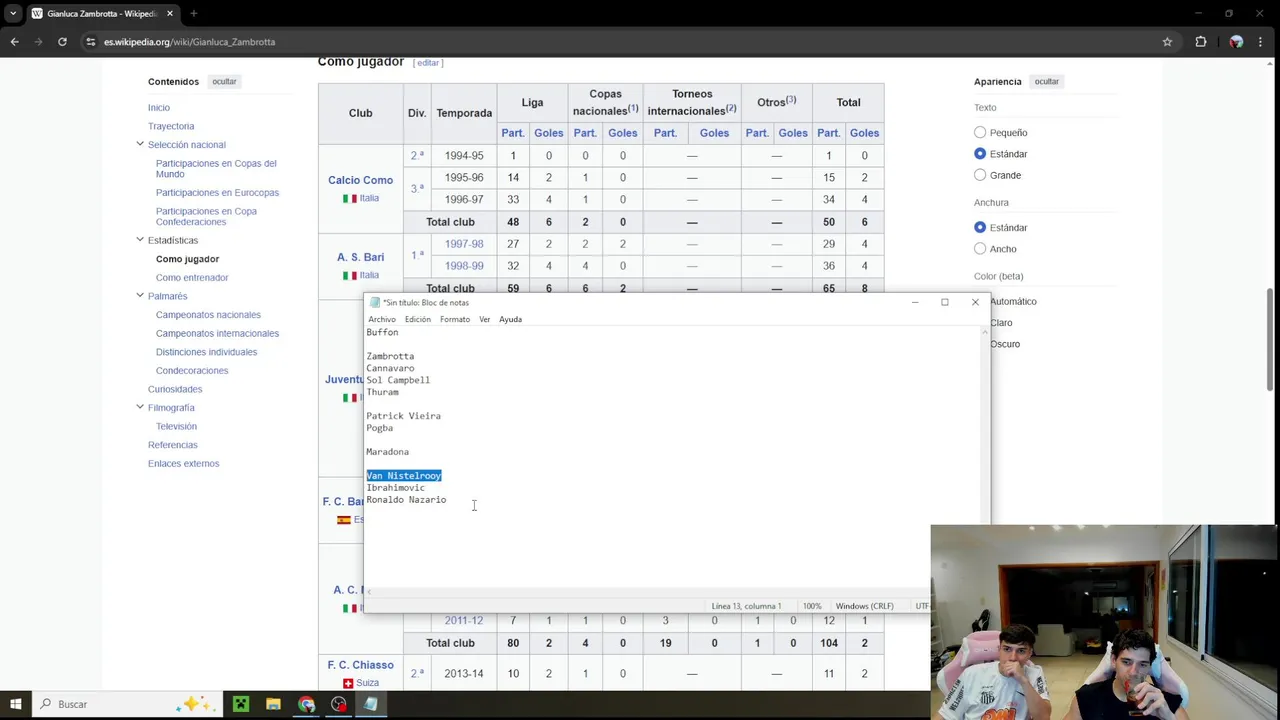This screenshot has width=1280, height=720.
Task: Collapse the Filmografía section in contents
Action: point(140,407)
